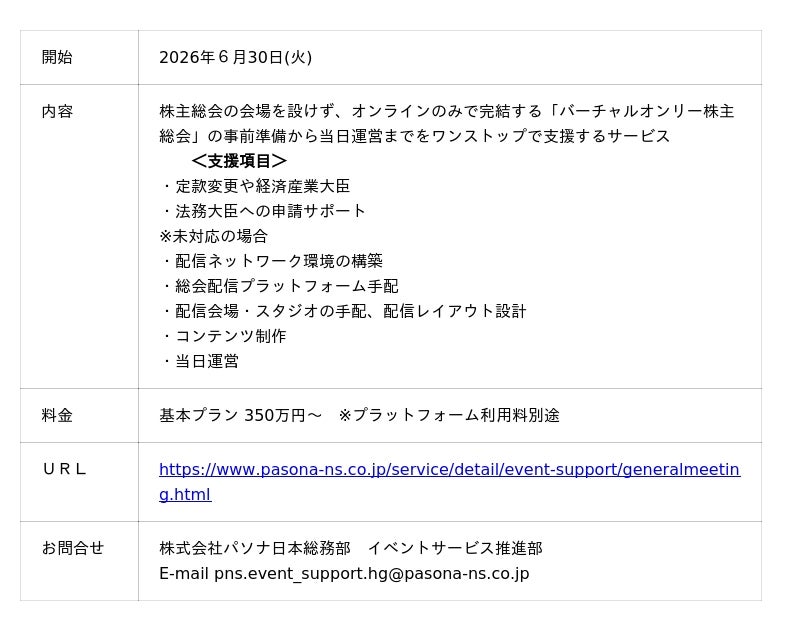Click the 定款変更や経済産業大臣 bullet item

[x=256, y=186]
